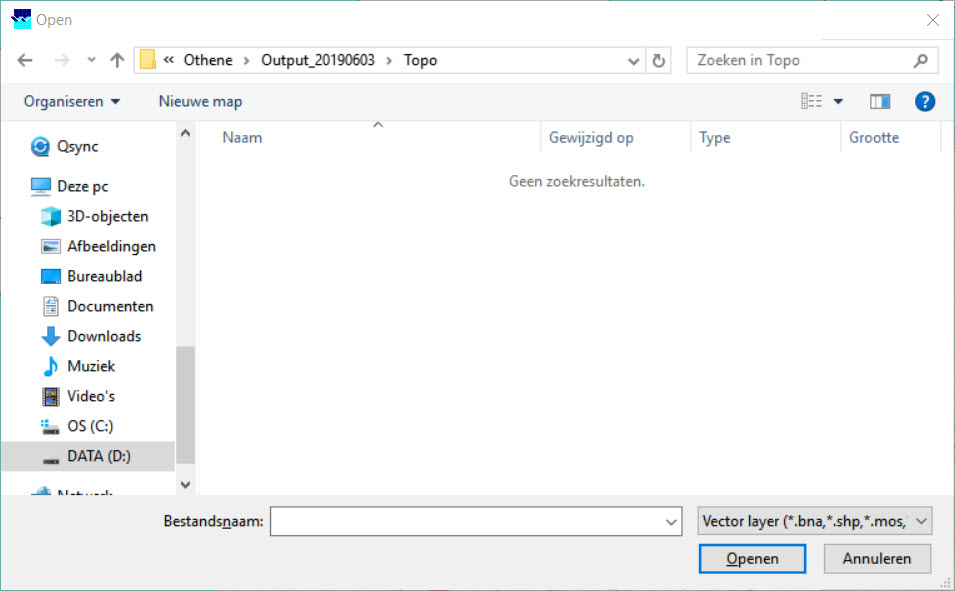The width and height of the screenshot is (955, 591).
Task: Expand the address bar history dropdown
Action: point(633,61)
